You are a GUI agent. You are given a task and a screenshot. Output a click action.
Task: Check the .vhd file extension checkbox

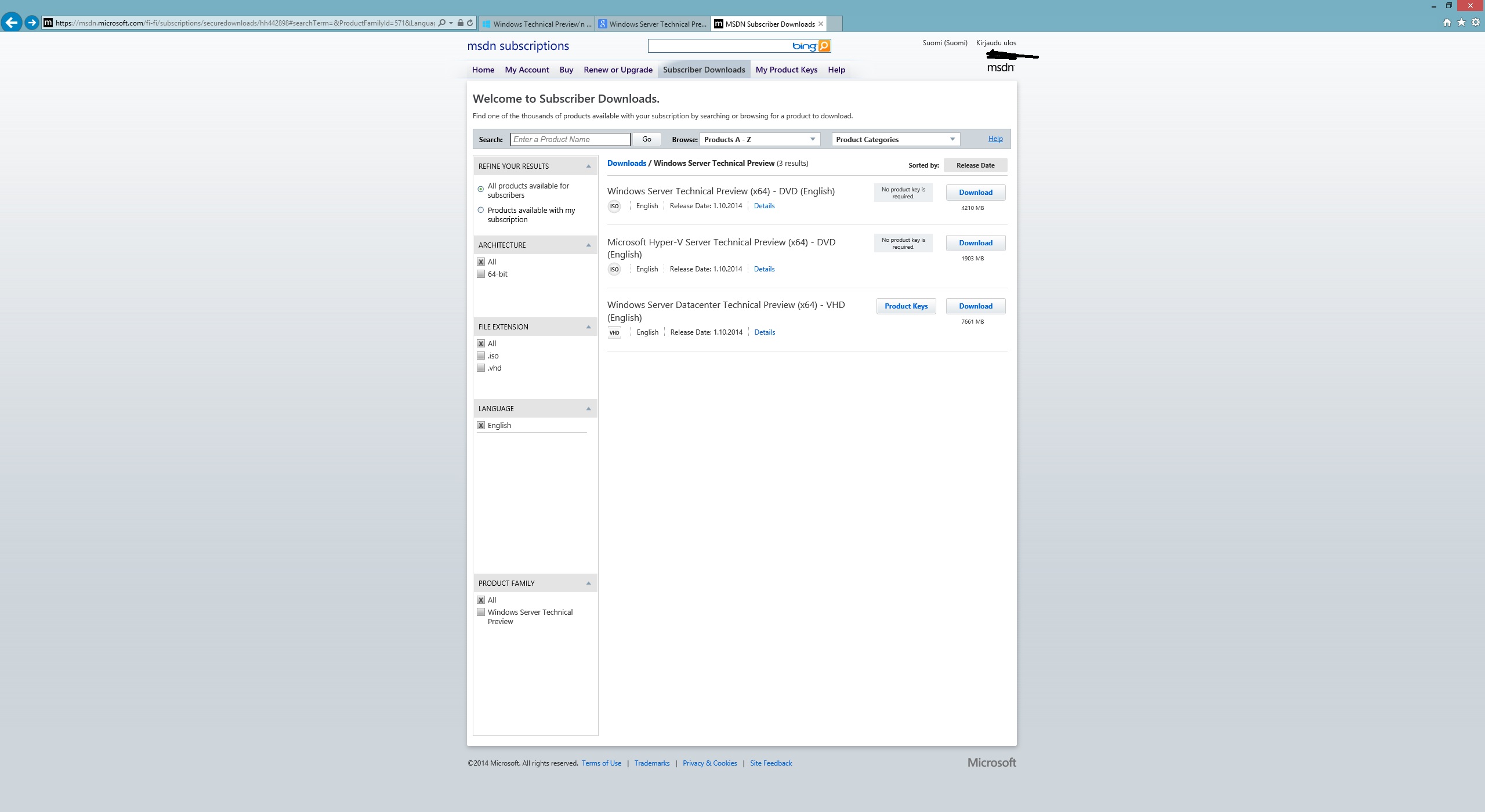pyautogui.click(x=481, y=368)
